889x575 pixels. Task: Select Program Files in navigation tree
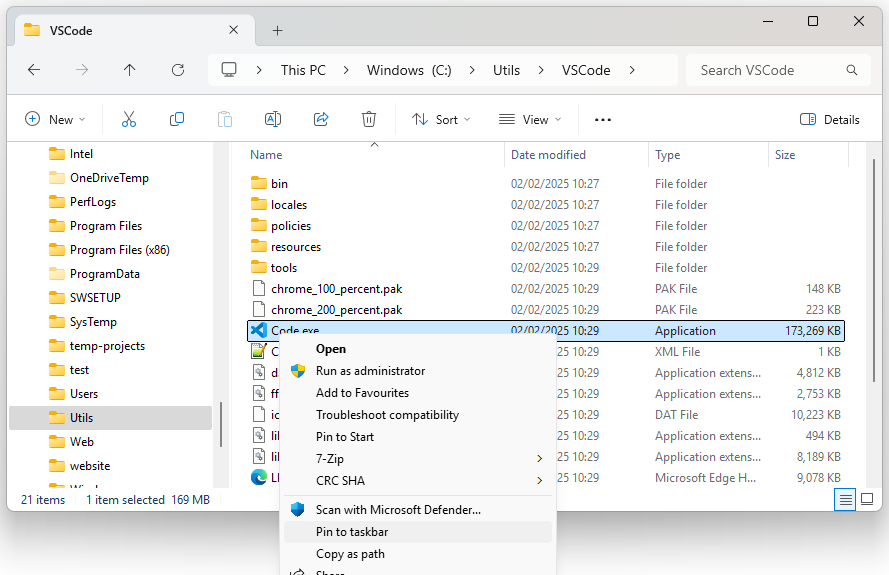pyautogui.click(x=111, y=226)
